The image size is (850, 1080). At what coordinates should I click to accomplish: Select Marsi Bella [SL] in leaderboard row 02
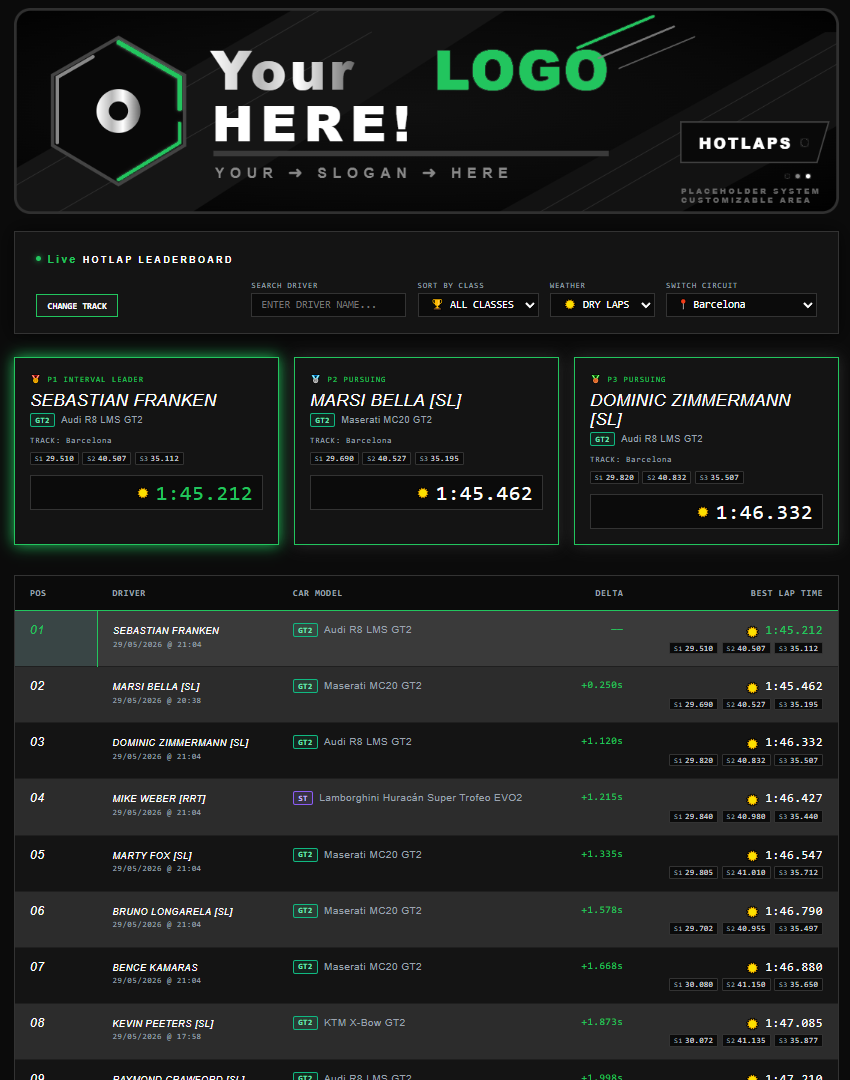[x=156, y=687]
